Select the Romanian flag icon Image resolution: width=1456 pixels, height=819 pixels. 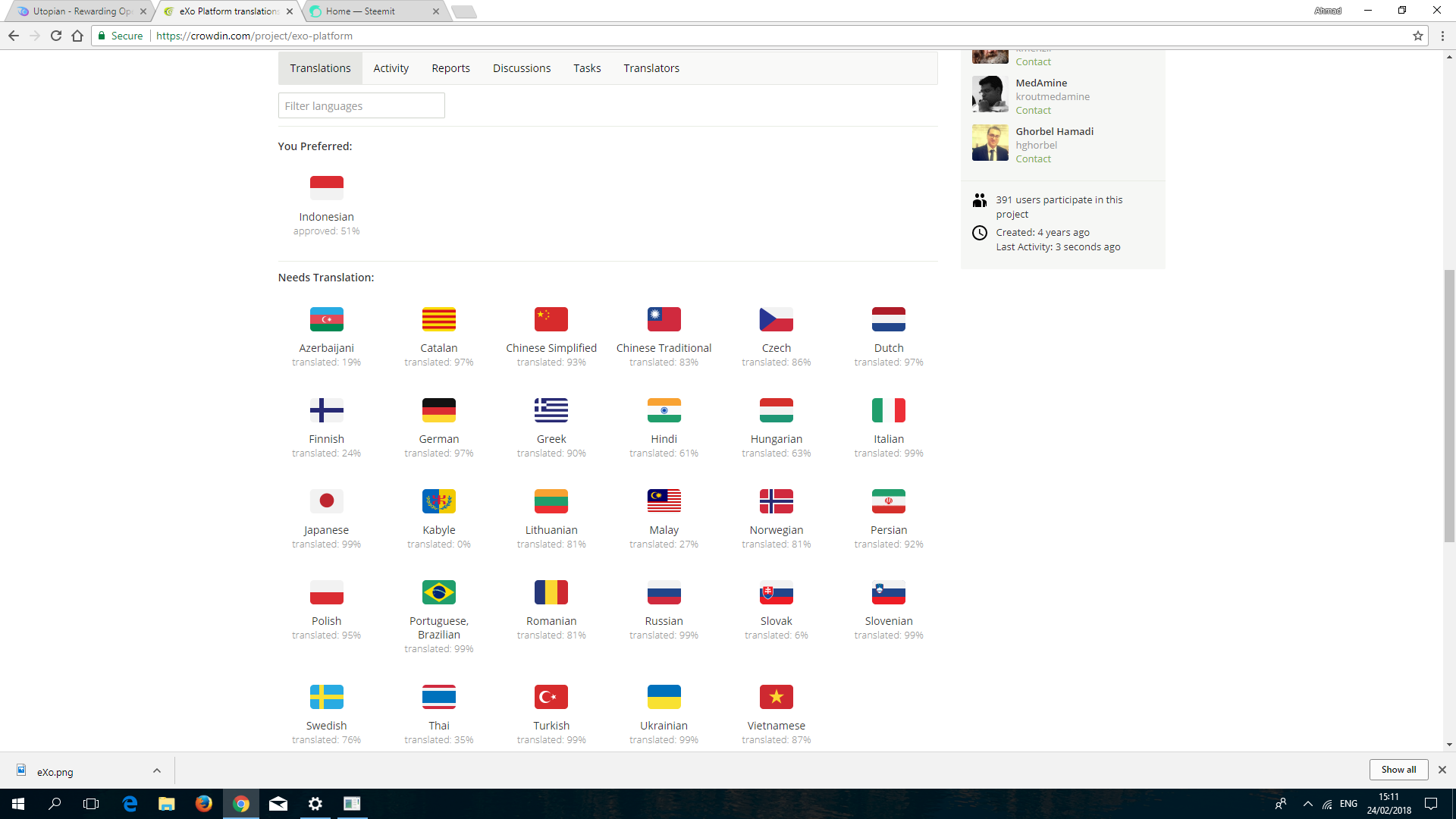(551, 592)
